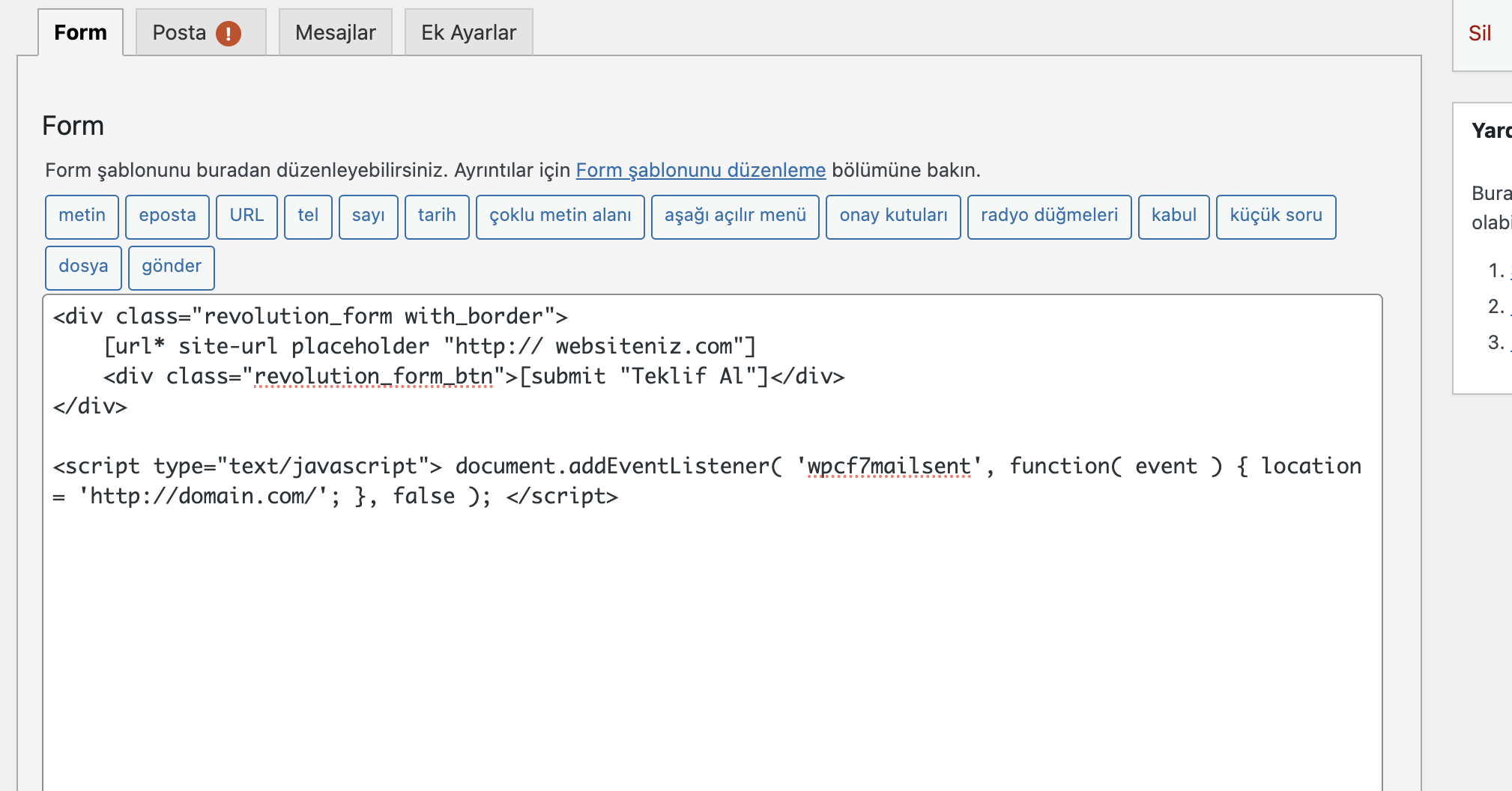This screenshot has width=1512, height=791.
Task: Insert a küçük soru tag
Action: 1276,216
